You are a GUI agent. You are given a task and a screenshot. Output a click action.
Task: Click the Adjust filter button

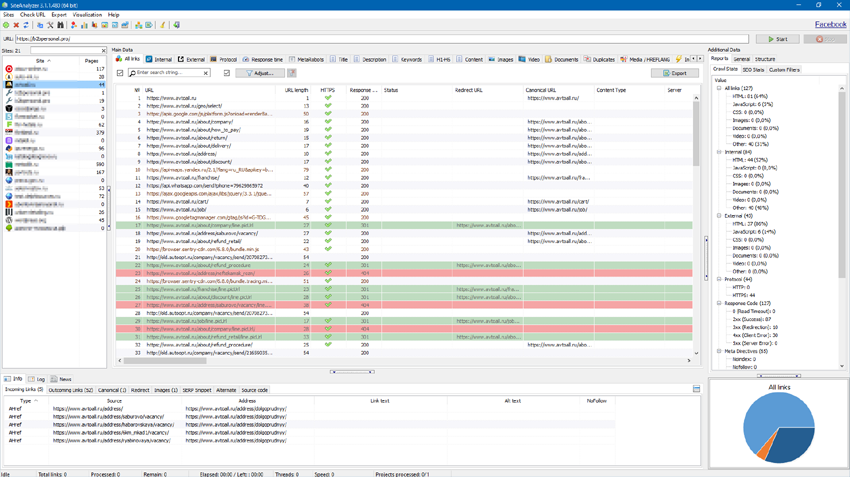260,73
